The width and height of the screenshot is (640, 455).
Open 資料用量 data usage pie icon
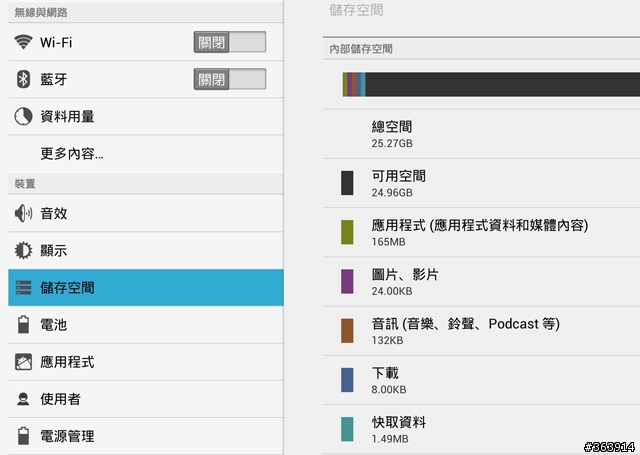(x=23, y=116)
